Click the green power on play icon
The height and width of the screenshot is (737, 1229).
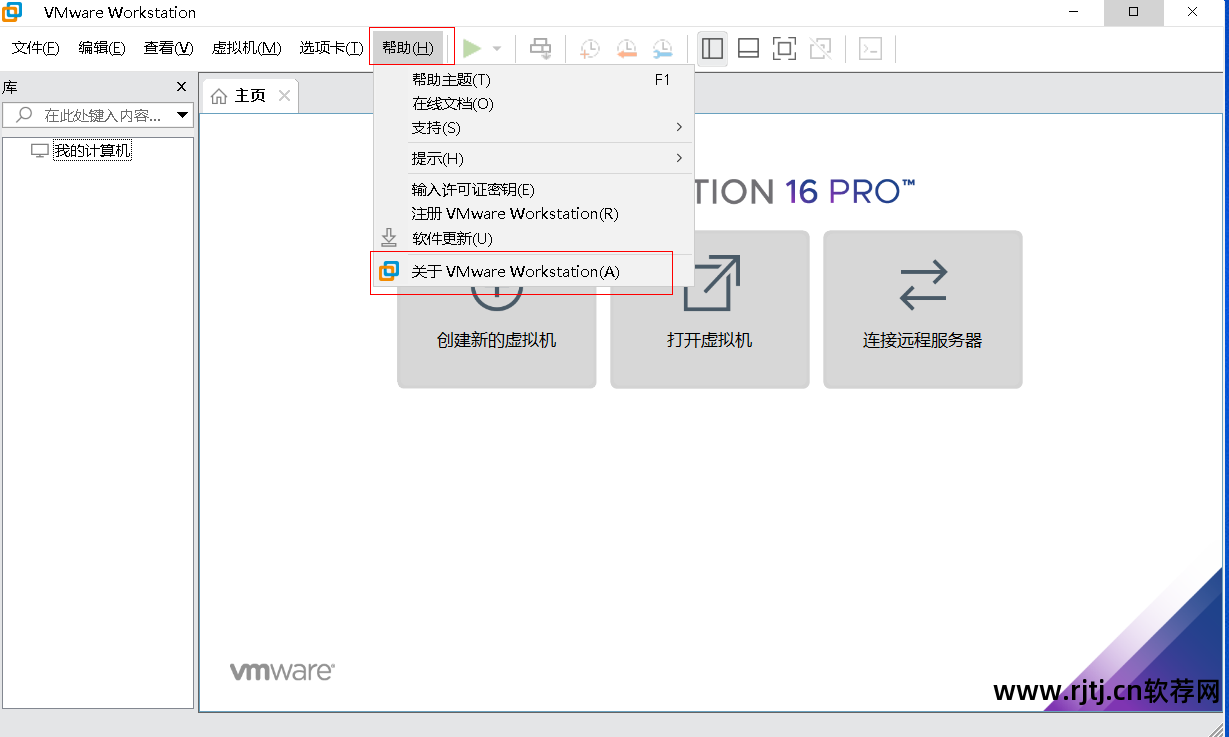tap(472, 48)
